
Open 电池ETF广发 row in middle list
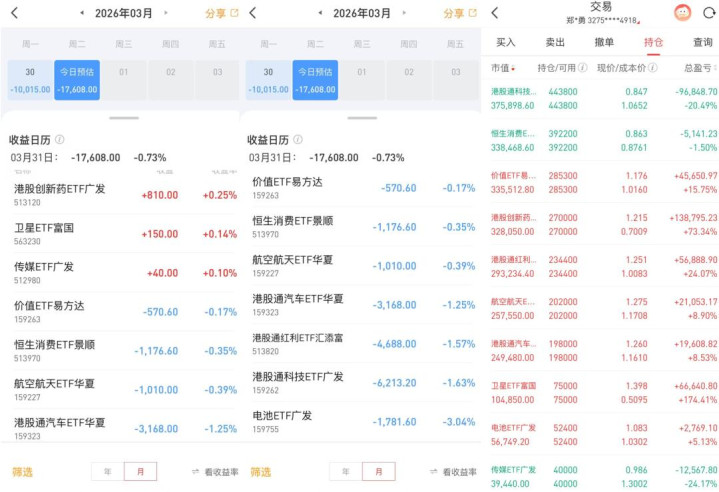tap(362, 421)
